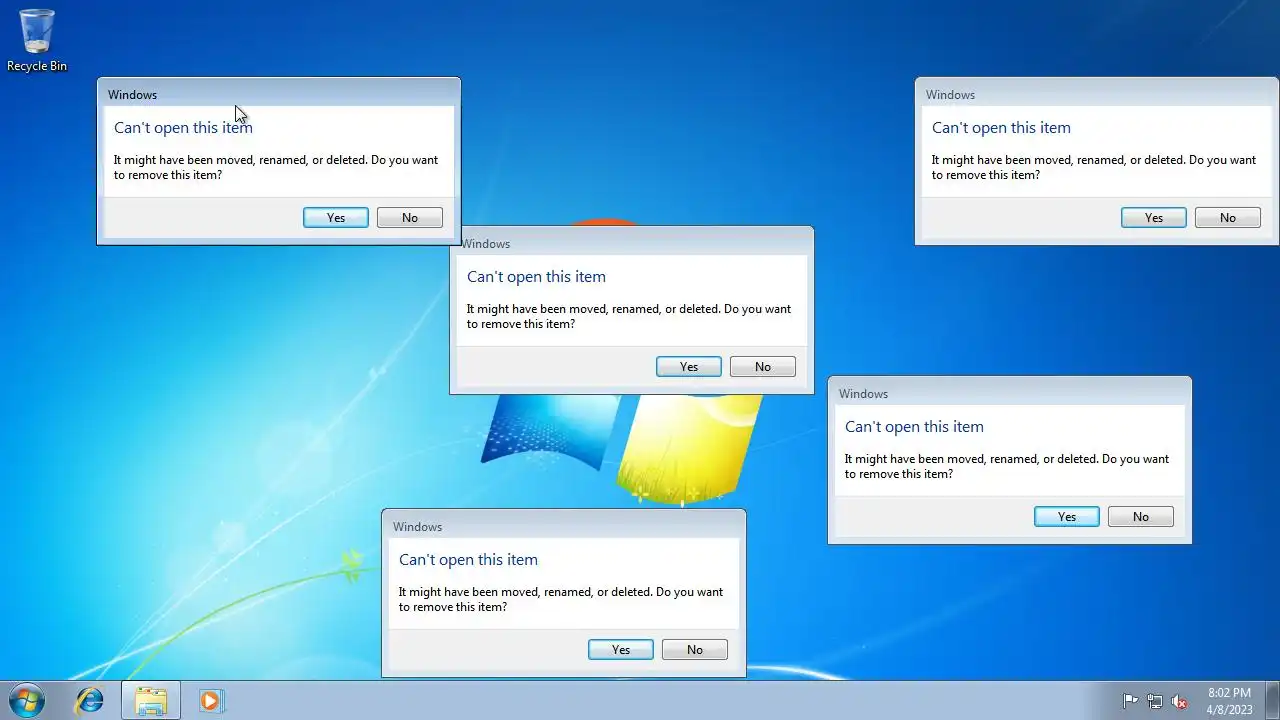The image size is (1280, 720).
Task: Click No in the dialog cut off at screen edge
Action: pos(1228,218)
